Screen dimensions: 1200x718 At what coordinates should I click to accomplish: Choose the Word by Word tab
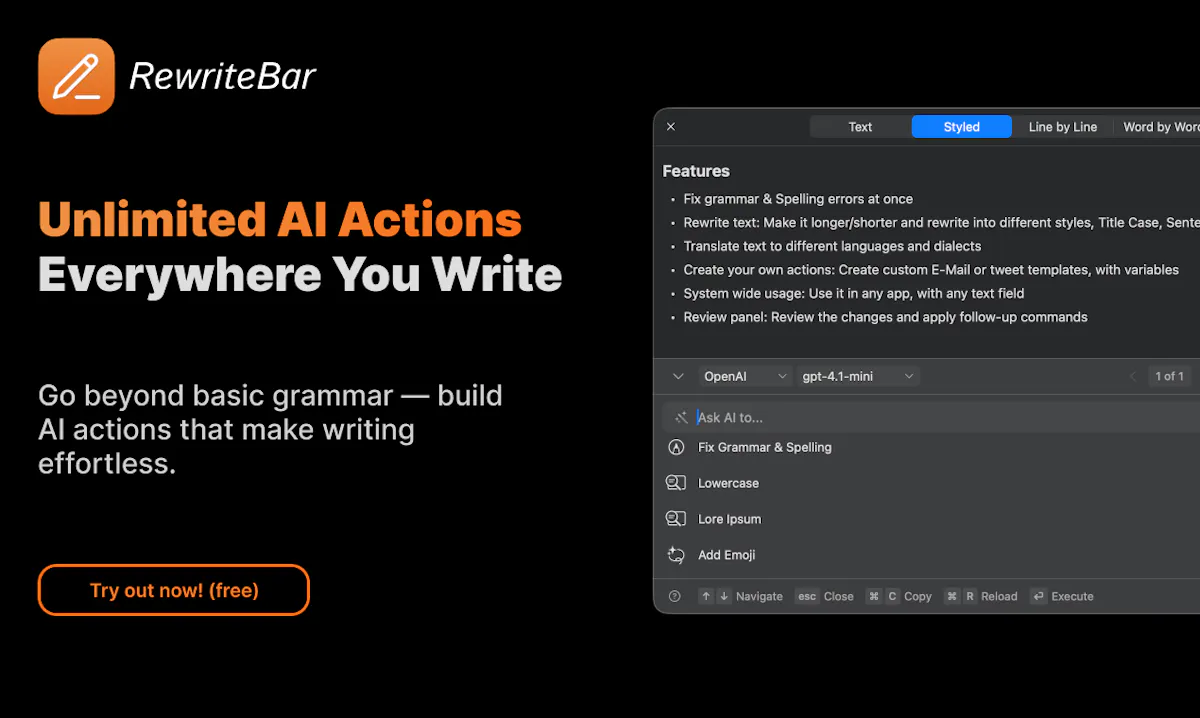tap(1159, 127)
